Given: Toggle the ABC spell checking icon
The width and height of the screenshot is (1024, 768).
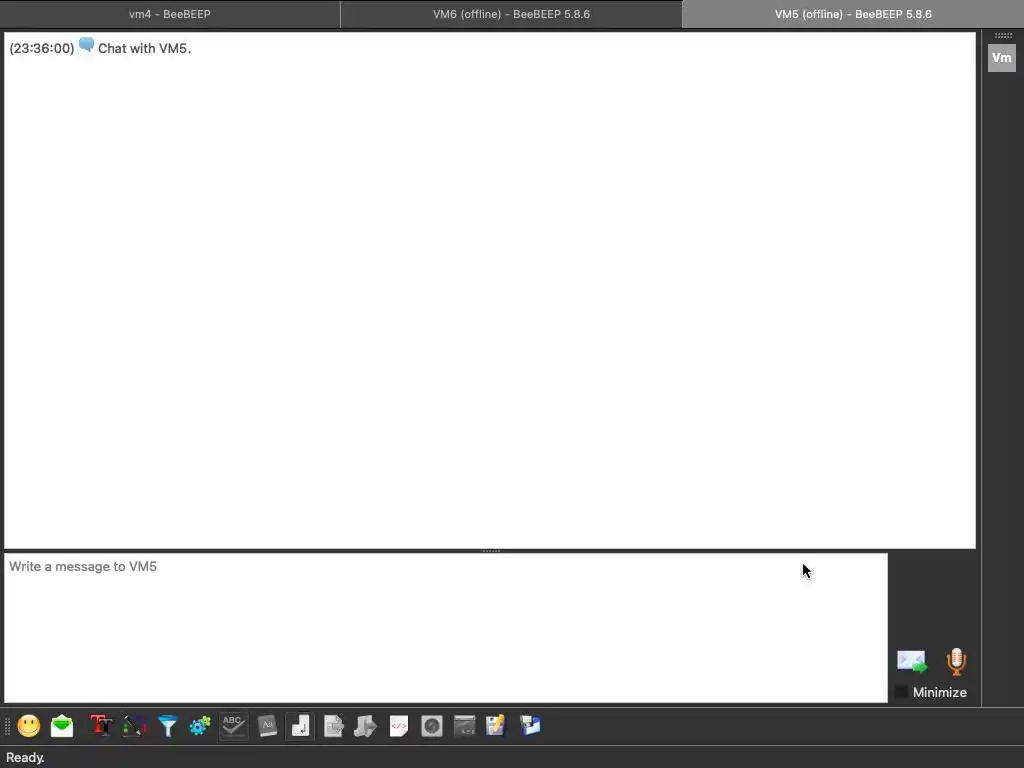Looking at the screenshot, I should pos(233,726).
